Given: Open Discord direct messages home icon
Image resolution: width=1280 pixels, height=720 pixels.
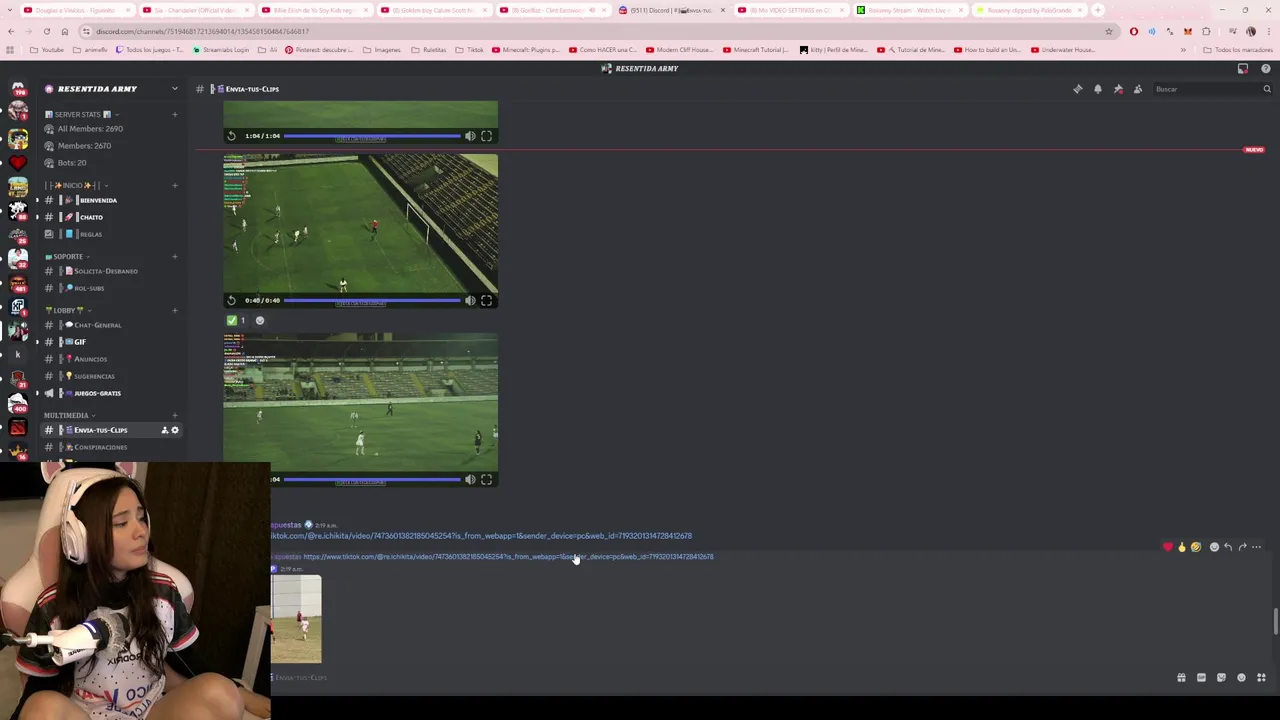Looking at the screenshot, I should (x=18, y=89).
